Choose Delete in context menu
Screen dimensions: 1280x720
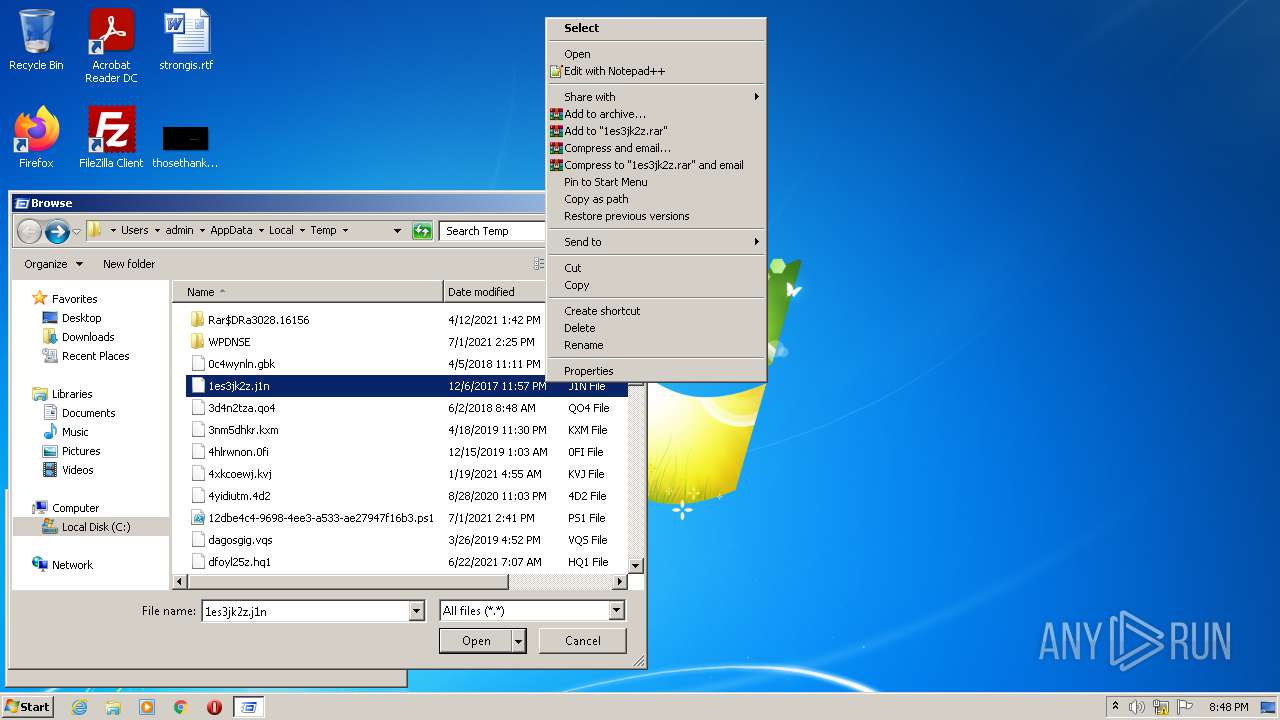point(655,328)
